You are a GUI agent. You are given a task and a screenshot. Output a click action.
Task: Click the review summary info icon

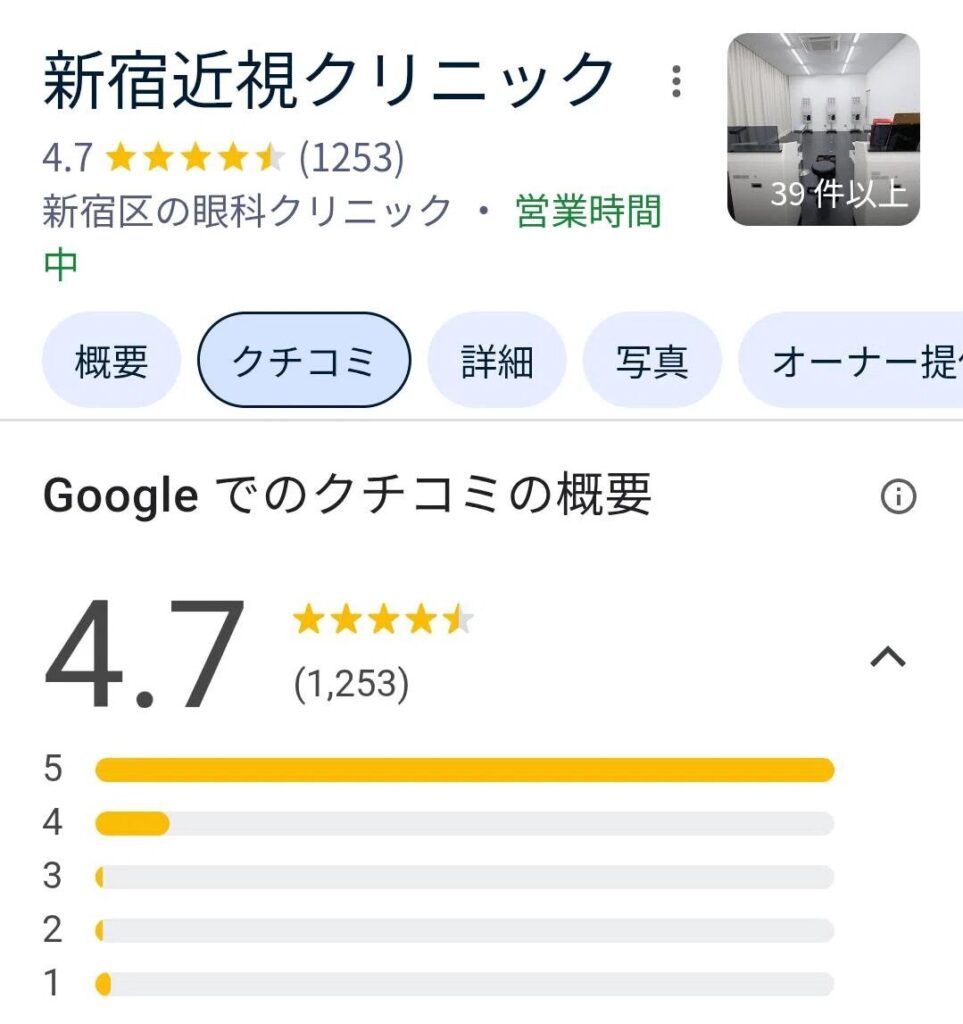897,496
